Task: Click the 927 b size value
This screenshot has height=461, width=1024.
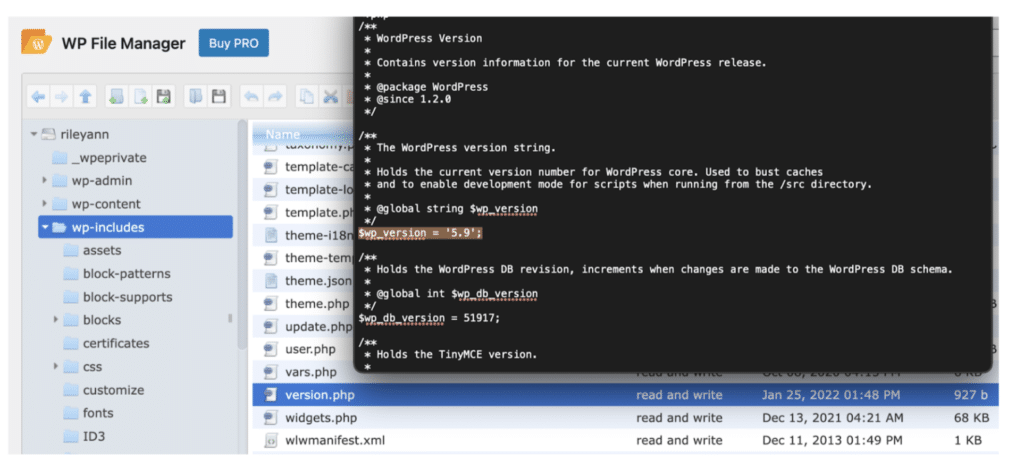Action: click(x=971, y=395)
